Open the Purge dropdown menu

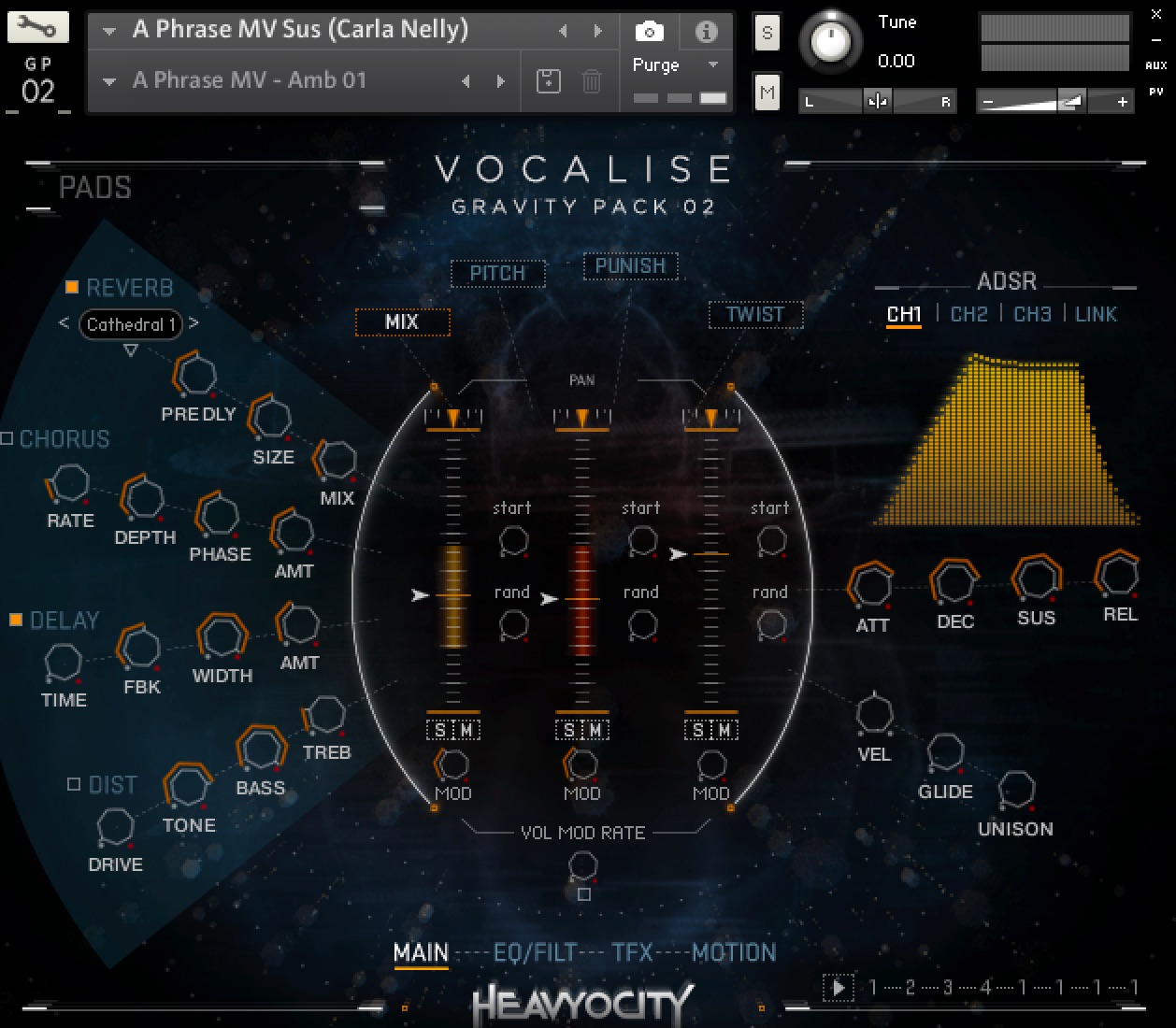(675, 64)
